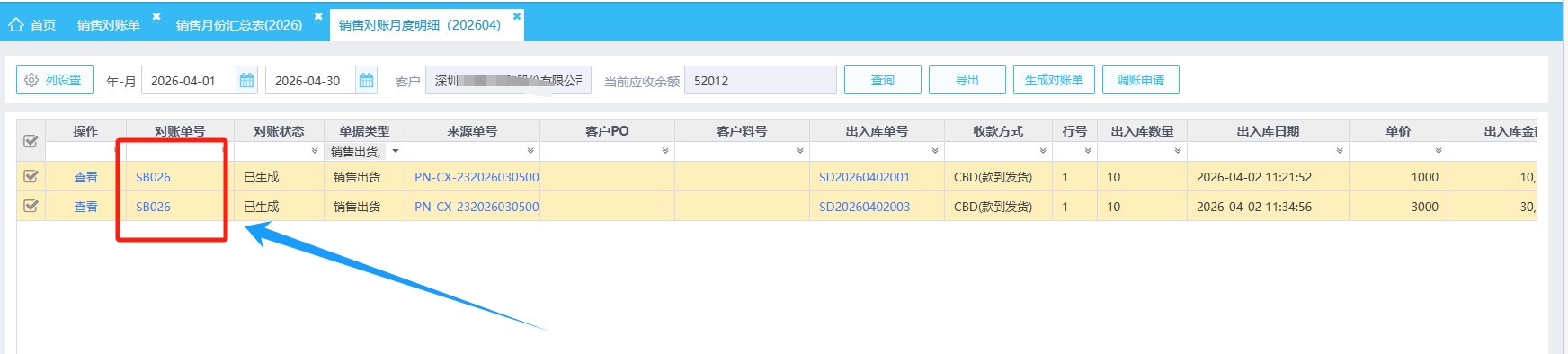Click the 对账状态 column header
1568x354 pixels.
click(x=279, y=131)
